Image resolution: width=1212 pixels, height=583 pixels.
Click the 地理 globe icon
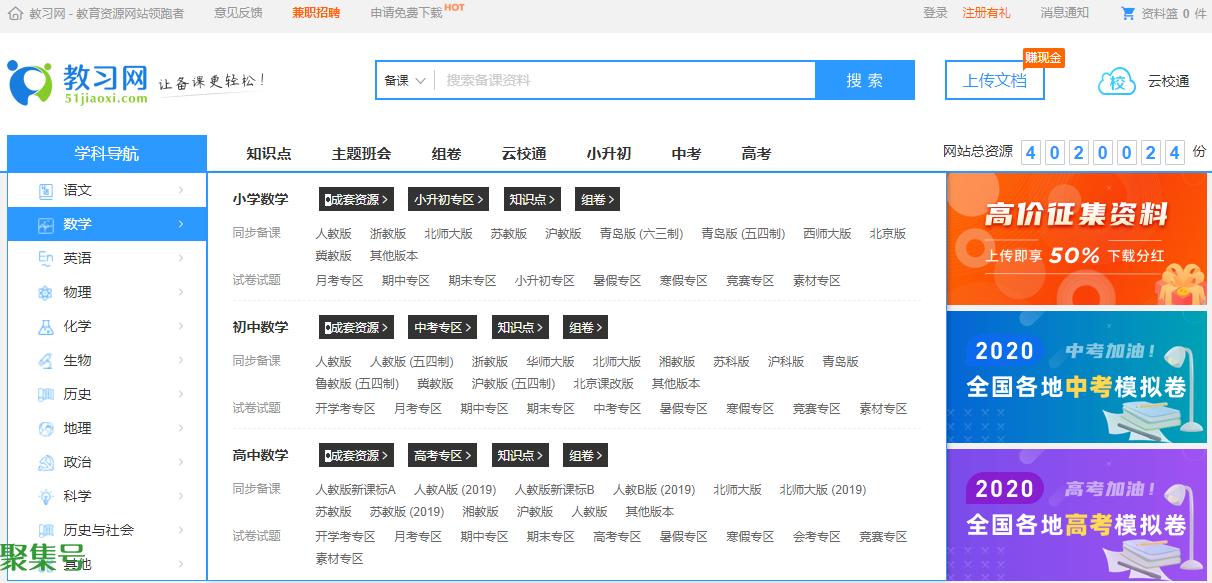(x=46, y=428)
